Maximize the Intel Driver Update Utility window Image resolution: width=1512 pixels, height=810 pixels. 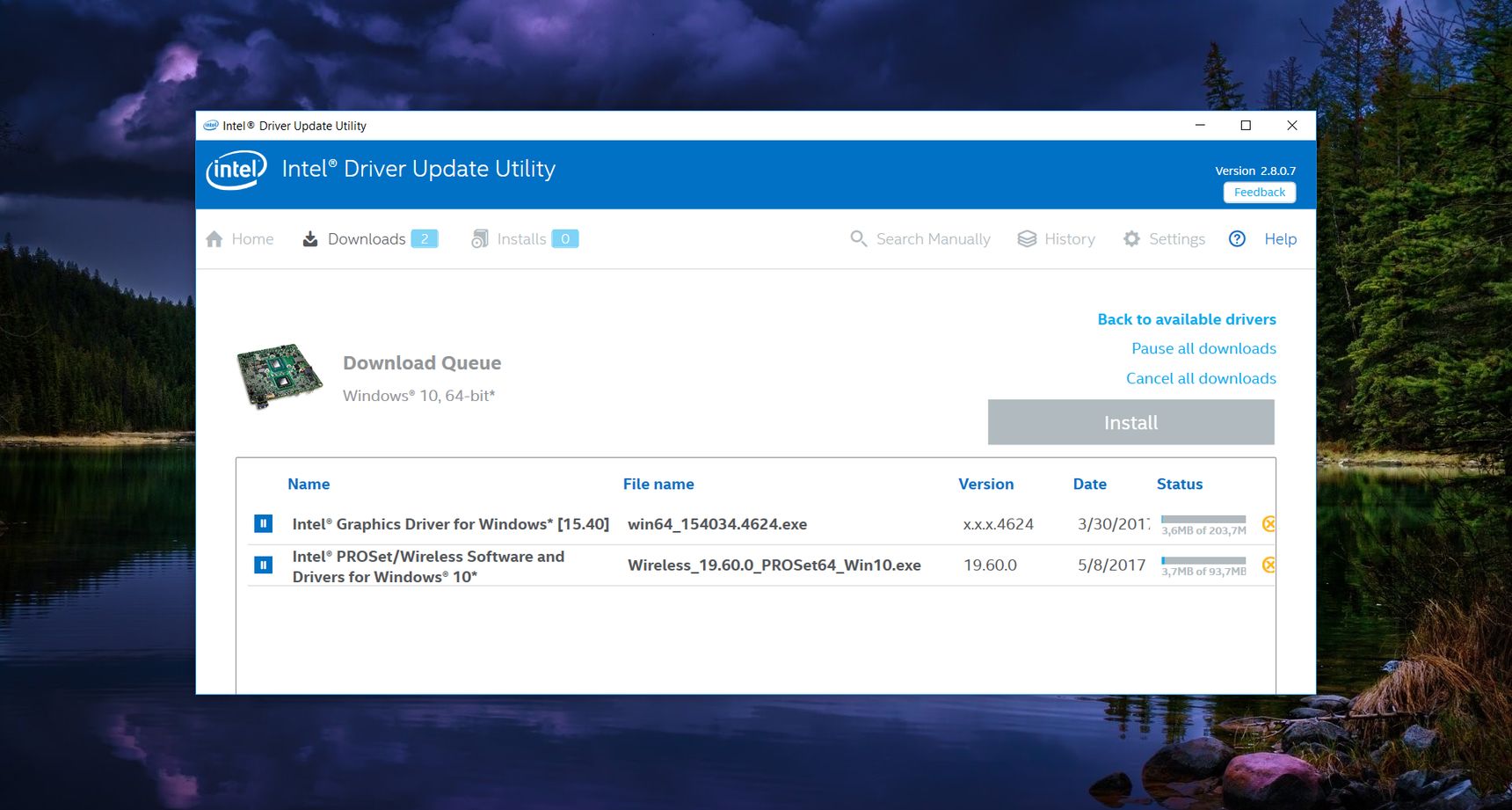pyautogui.click(x=1246, y=126)
